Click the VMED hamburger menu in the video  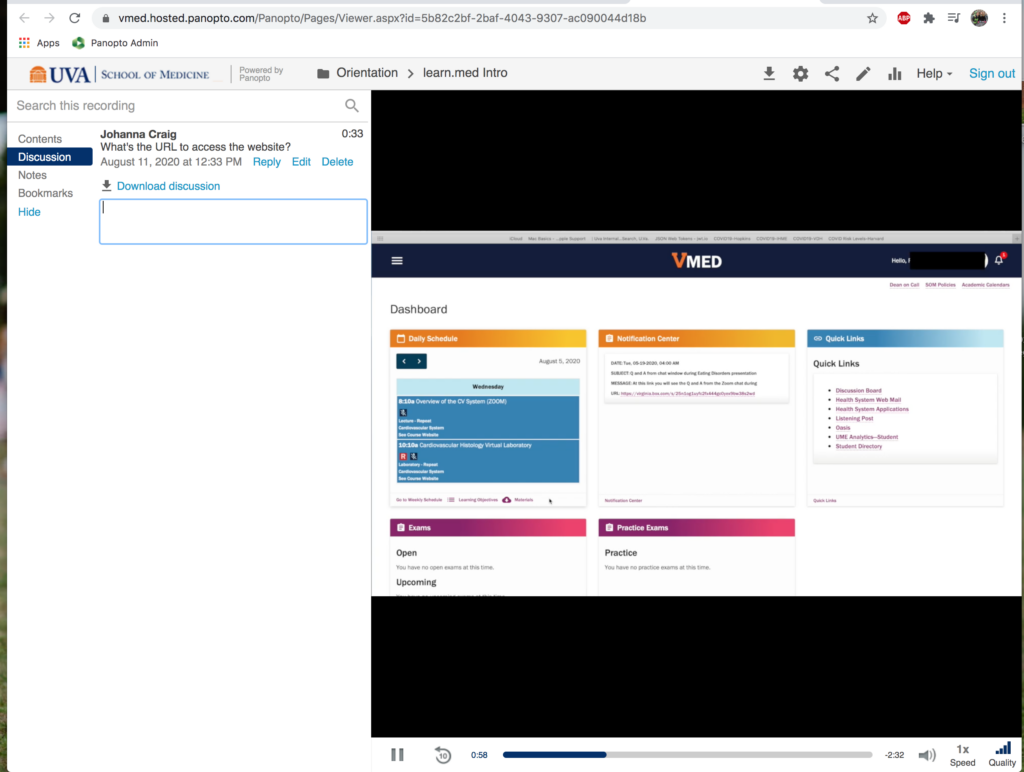[397, 261]
